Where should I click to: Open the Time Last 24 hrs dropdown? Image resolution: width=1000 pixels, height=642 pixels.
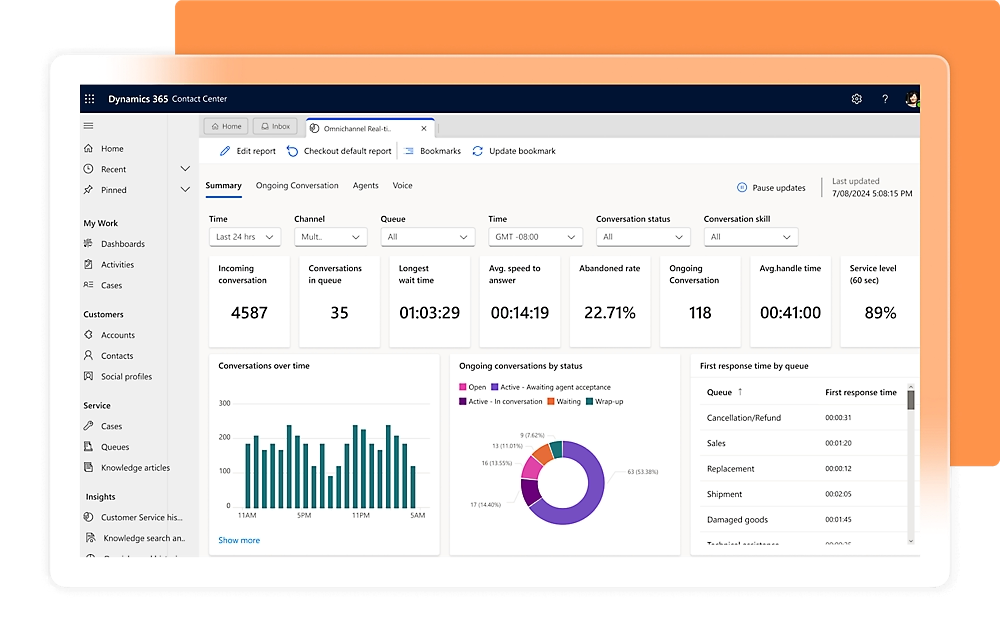pos(245,237)
